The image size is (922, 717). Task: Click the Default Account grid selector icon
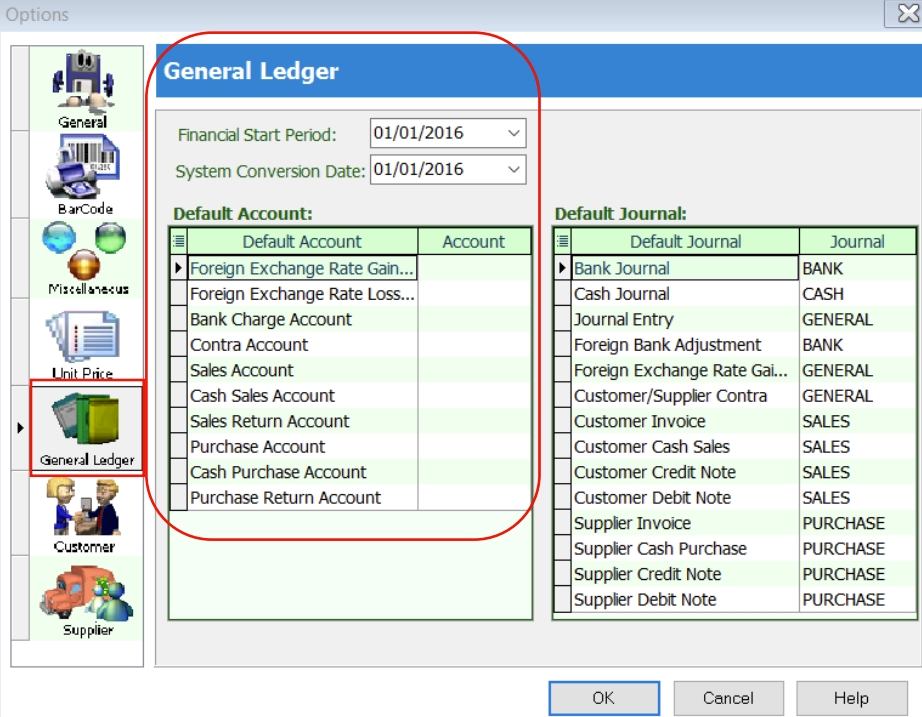tap(179, 241)
